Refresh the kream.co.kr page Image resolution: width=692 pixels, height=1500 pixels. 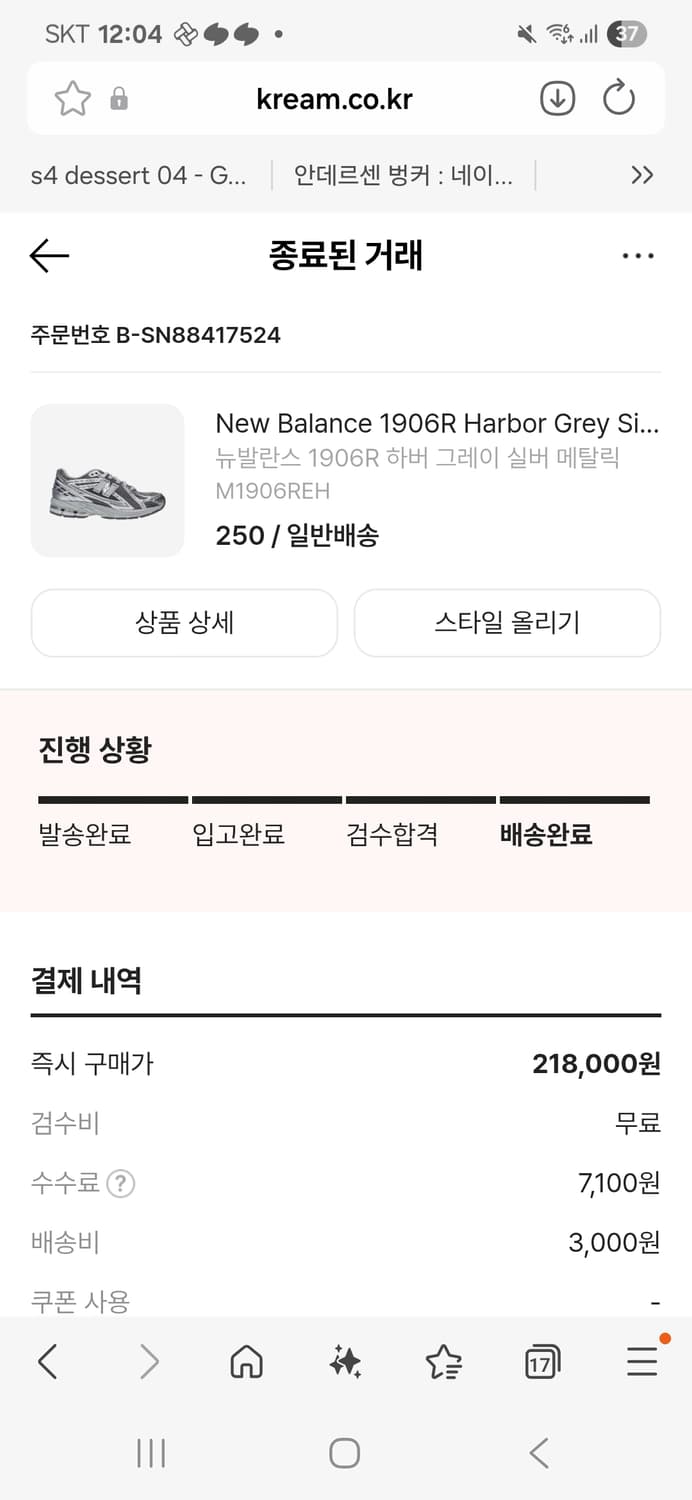[620, 97]
